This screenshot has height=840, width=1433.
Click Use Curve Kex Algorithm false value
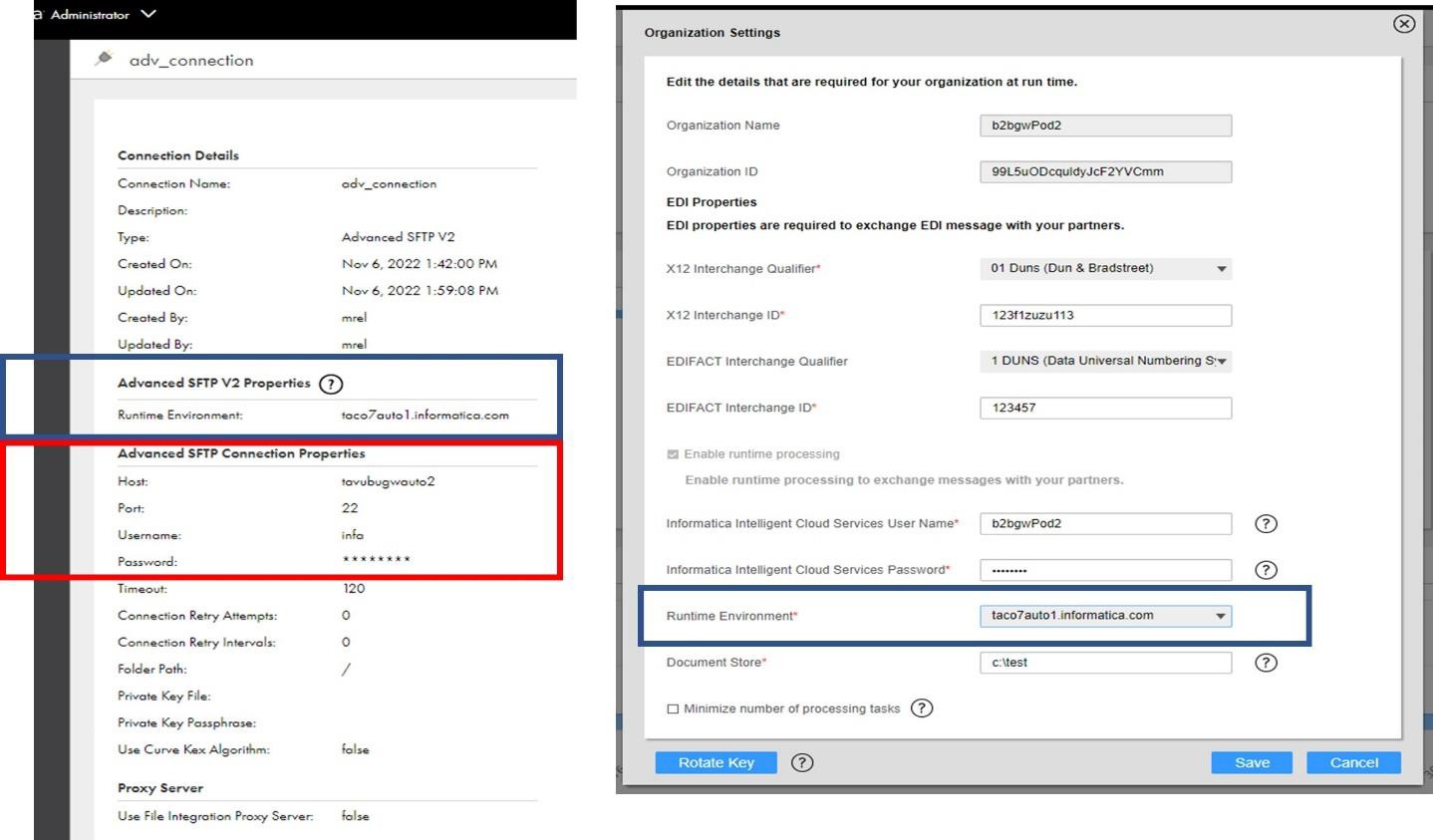point(355,749)
